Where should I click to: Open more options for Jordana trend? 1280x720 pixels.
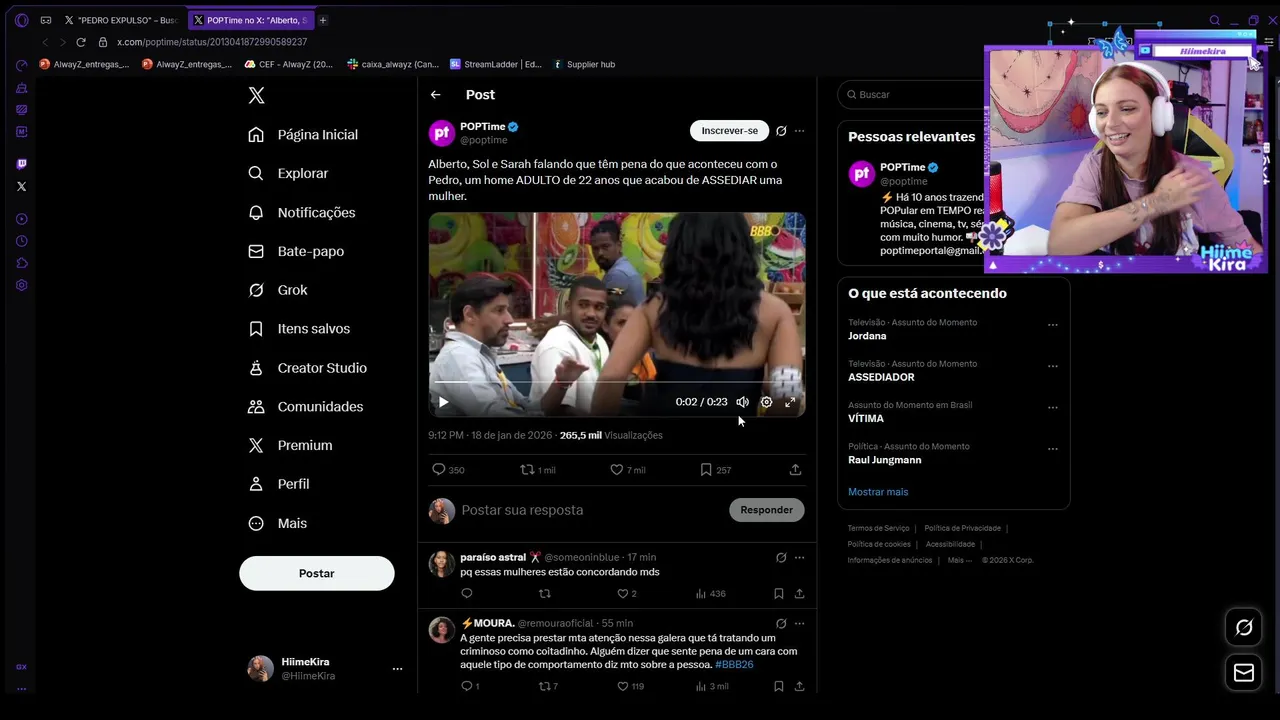point(1052,325)
